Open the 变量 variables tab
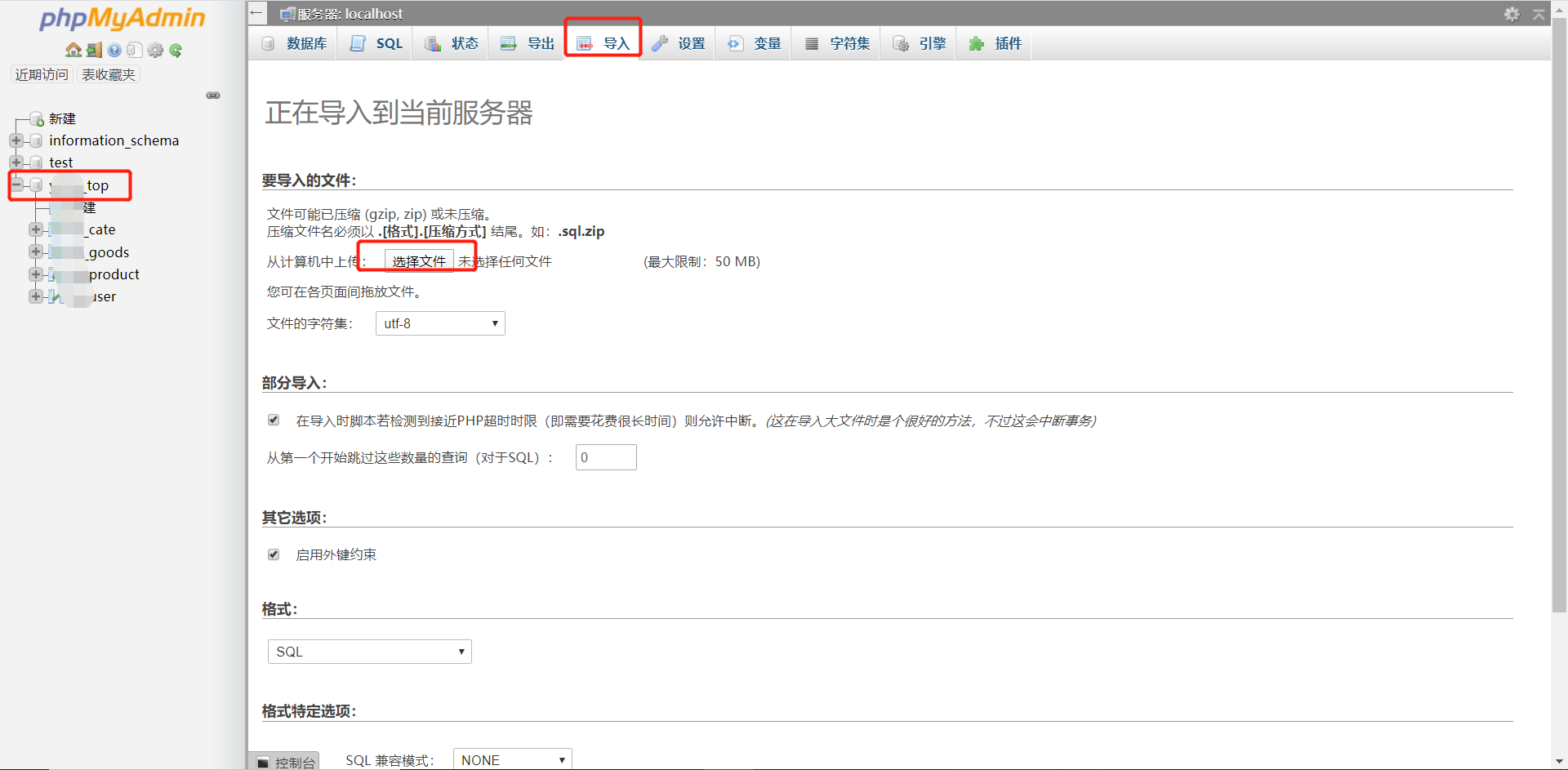 [x=755, y=43]
